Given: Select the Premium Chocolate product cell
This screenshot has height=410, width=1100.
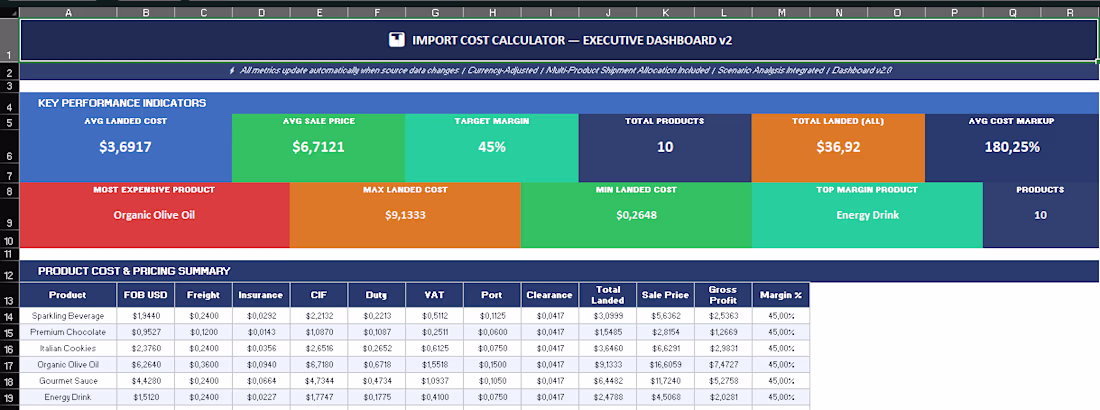Looking at the screenshot, I should pyautogui.click(x=68, y=332).
